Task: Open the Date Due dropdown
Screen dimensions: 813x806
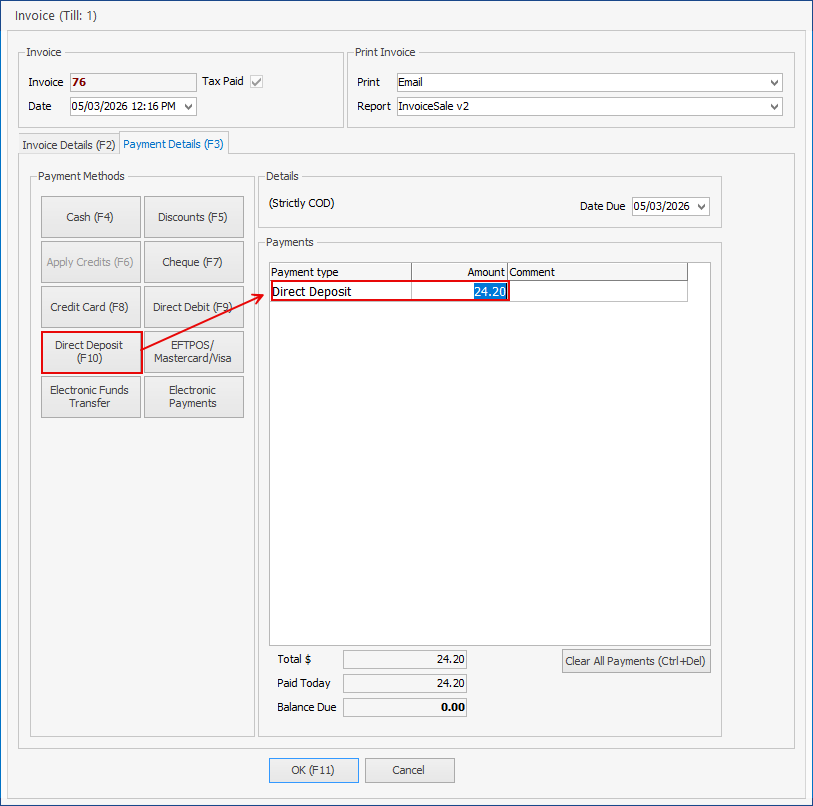Action: (x=702, y=206)
